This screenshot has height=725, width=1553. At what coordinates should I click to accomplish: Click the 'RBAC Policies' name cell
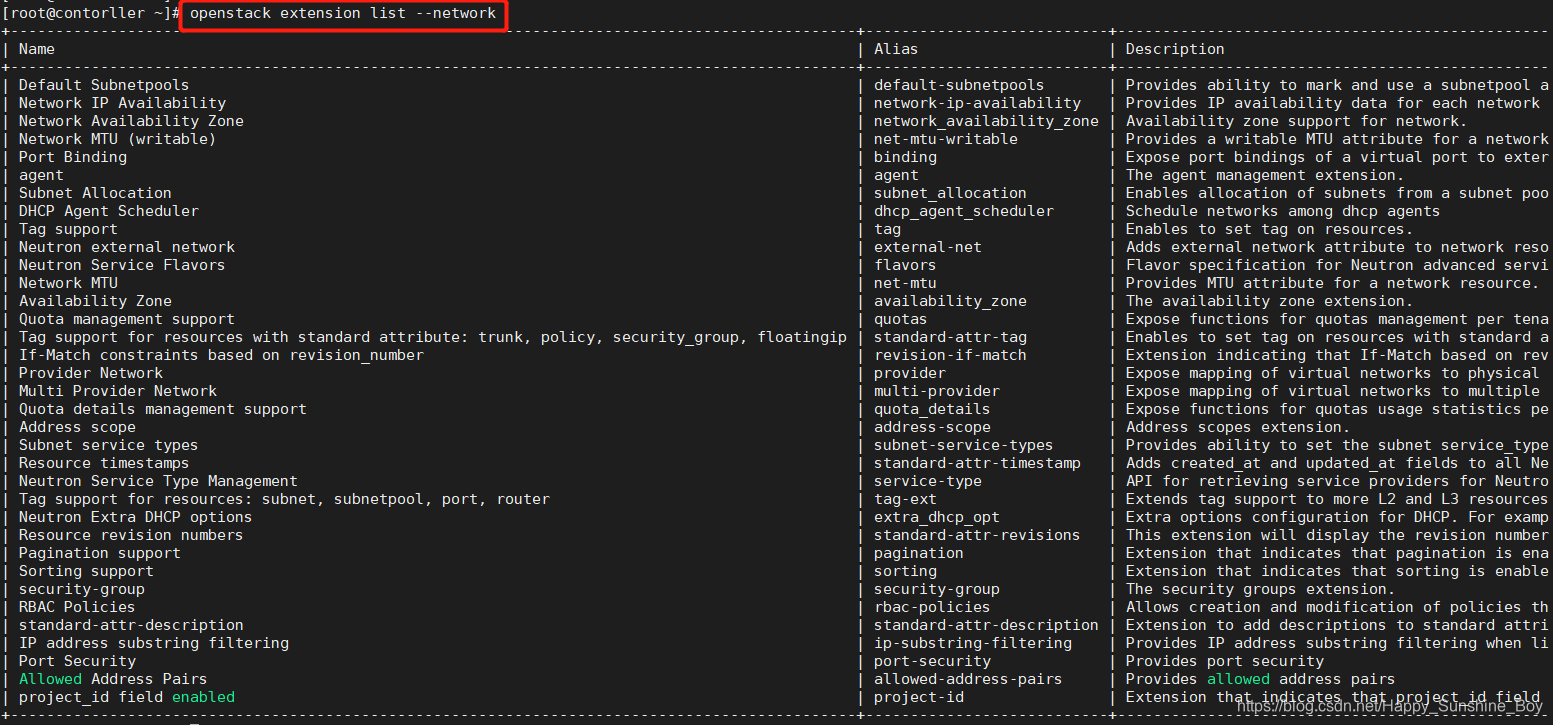pos(77,607)
